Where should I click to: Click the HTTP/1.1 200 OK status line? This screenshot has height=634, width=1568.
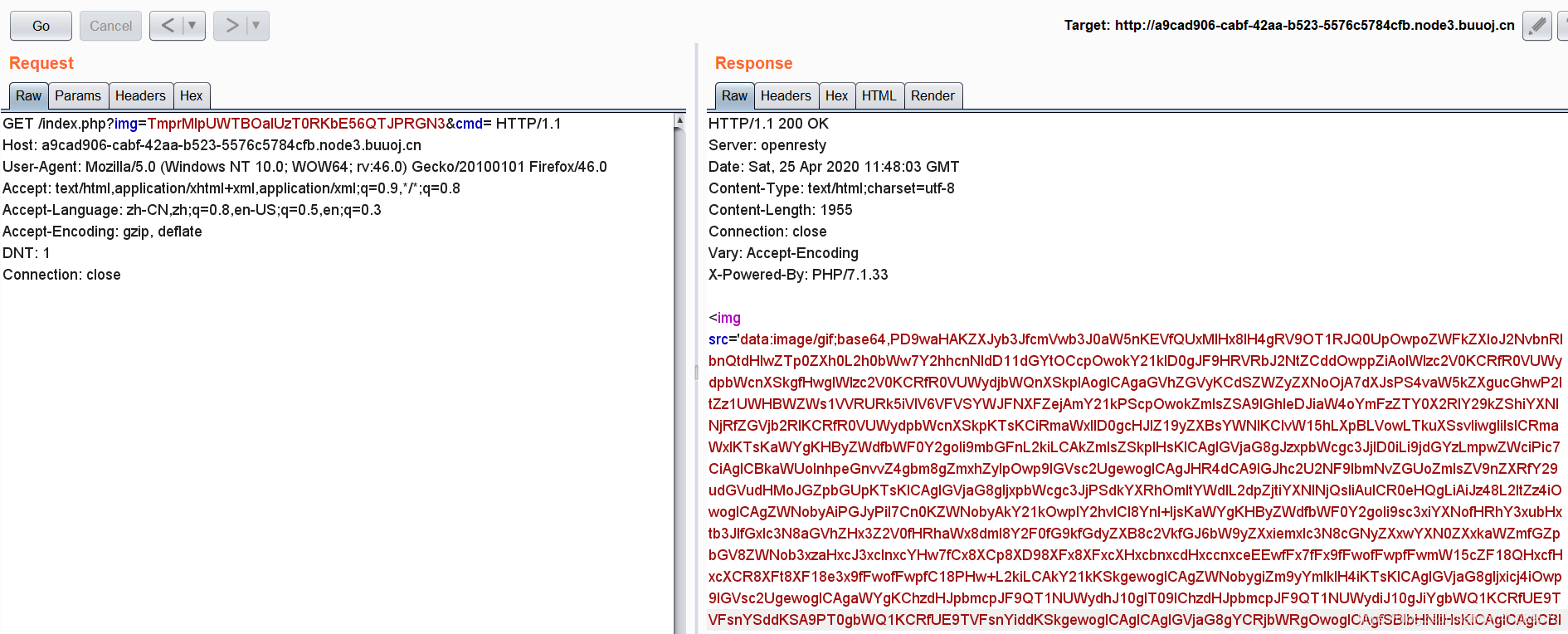click(768, 124)
